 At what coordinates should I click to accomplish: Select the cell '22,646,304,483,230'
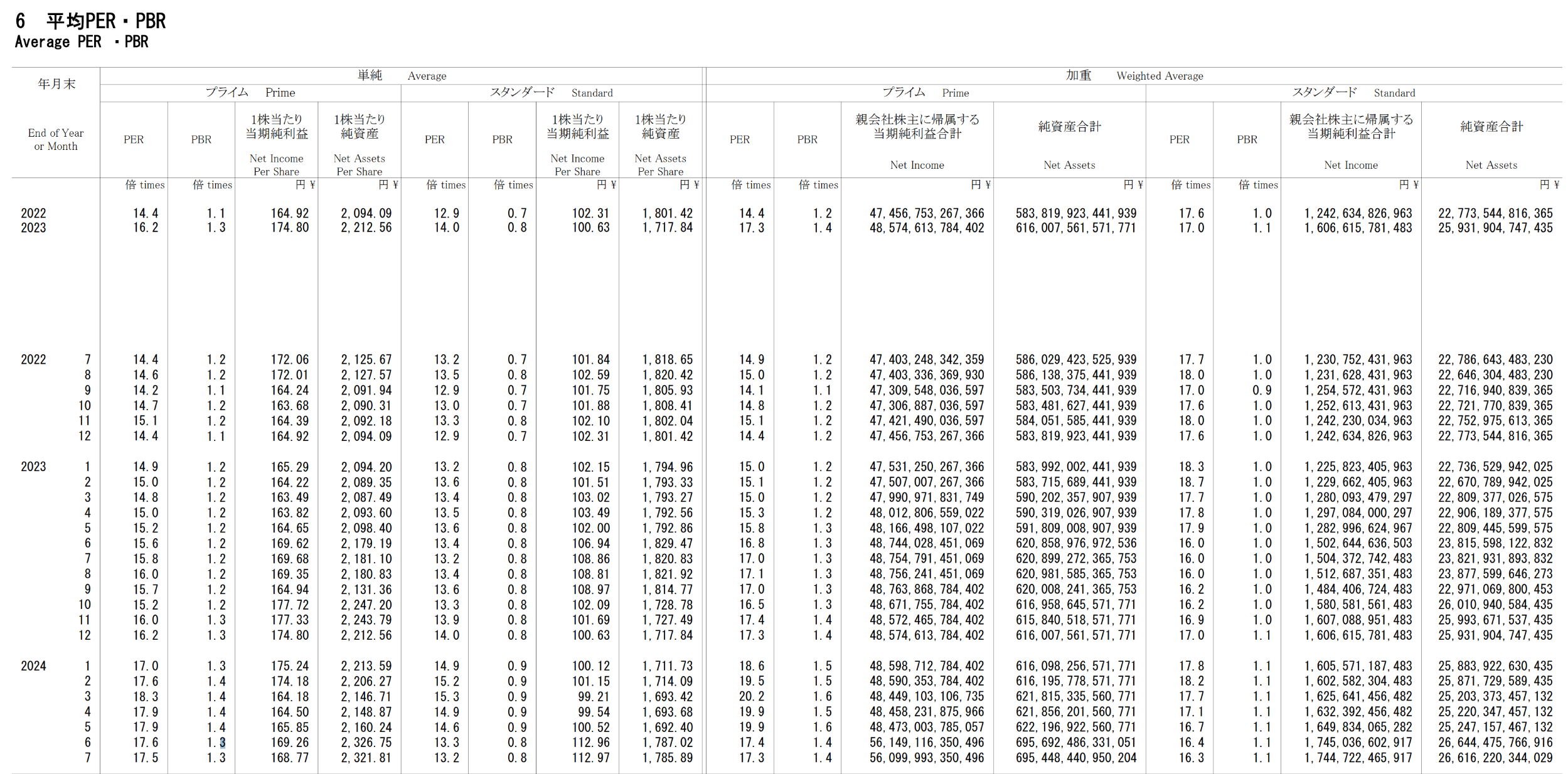tap(1495, 375)
